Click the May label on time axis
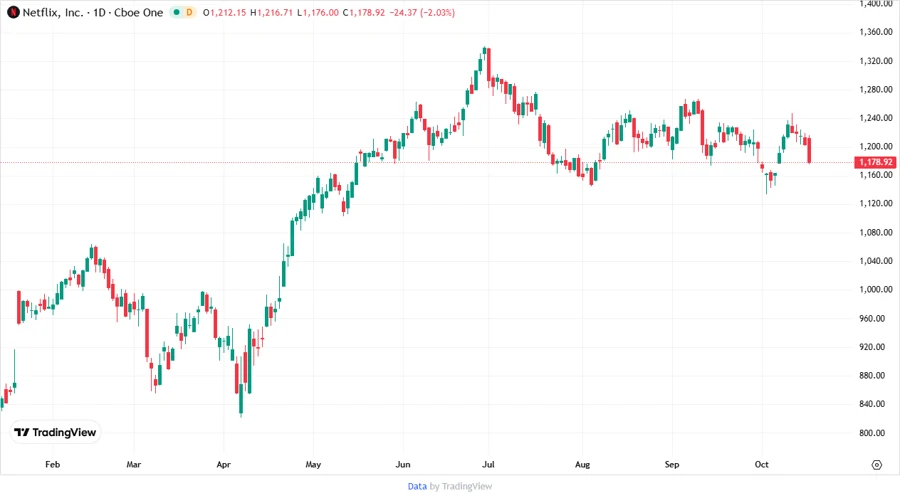The width and height of the screenshot is (900, 498). click(313, 464)
